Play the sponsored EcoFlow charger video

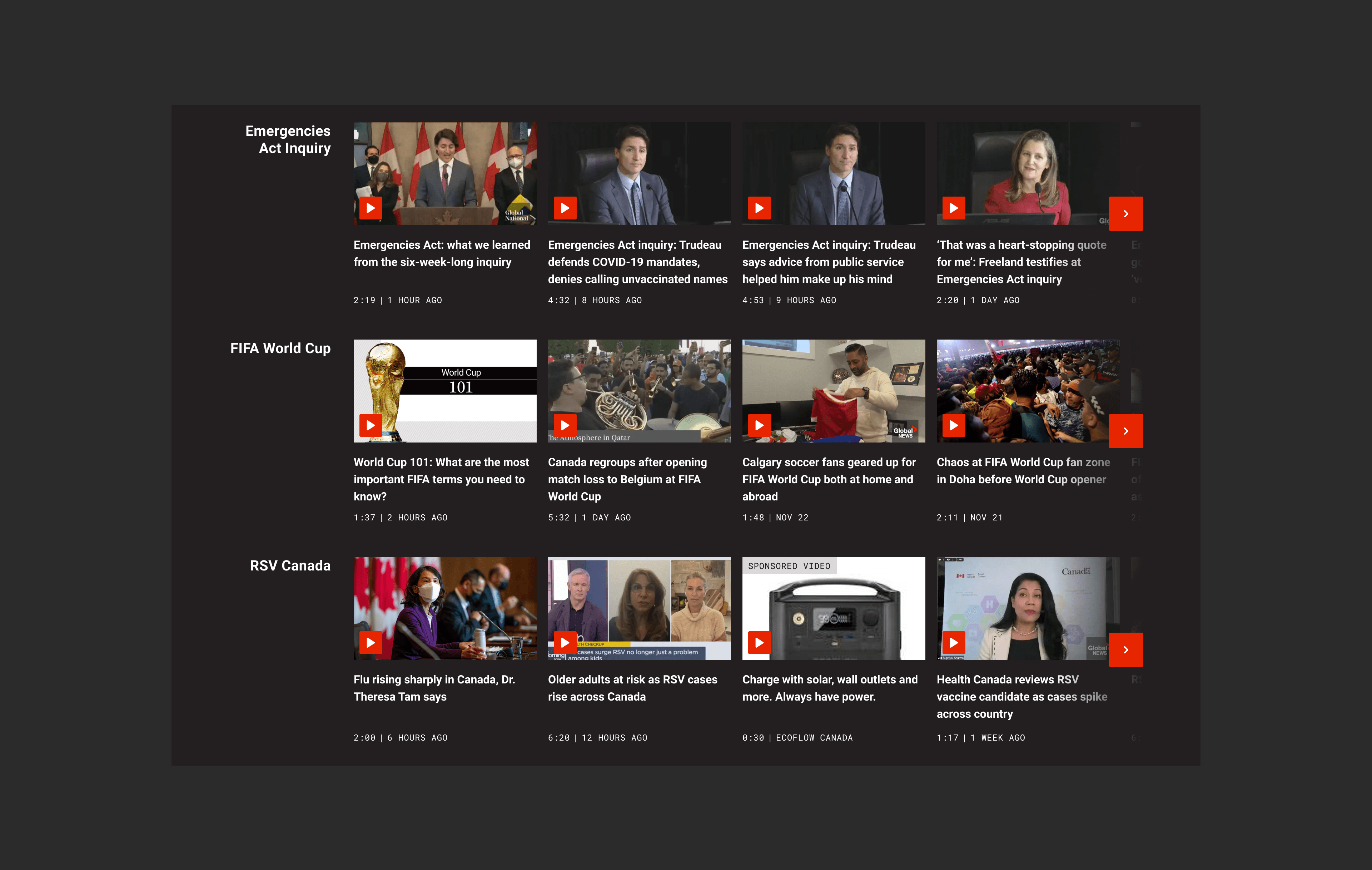tap(759, 643)
